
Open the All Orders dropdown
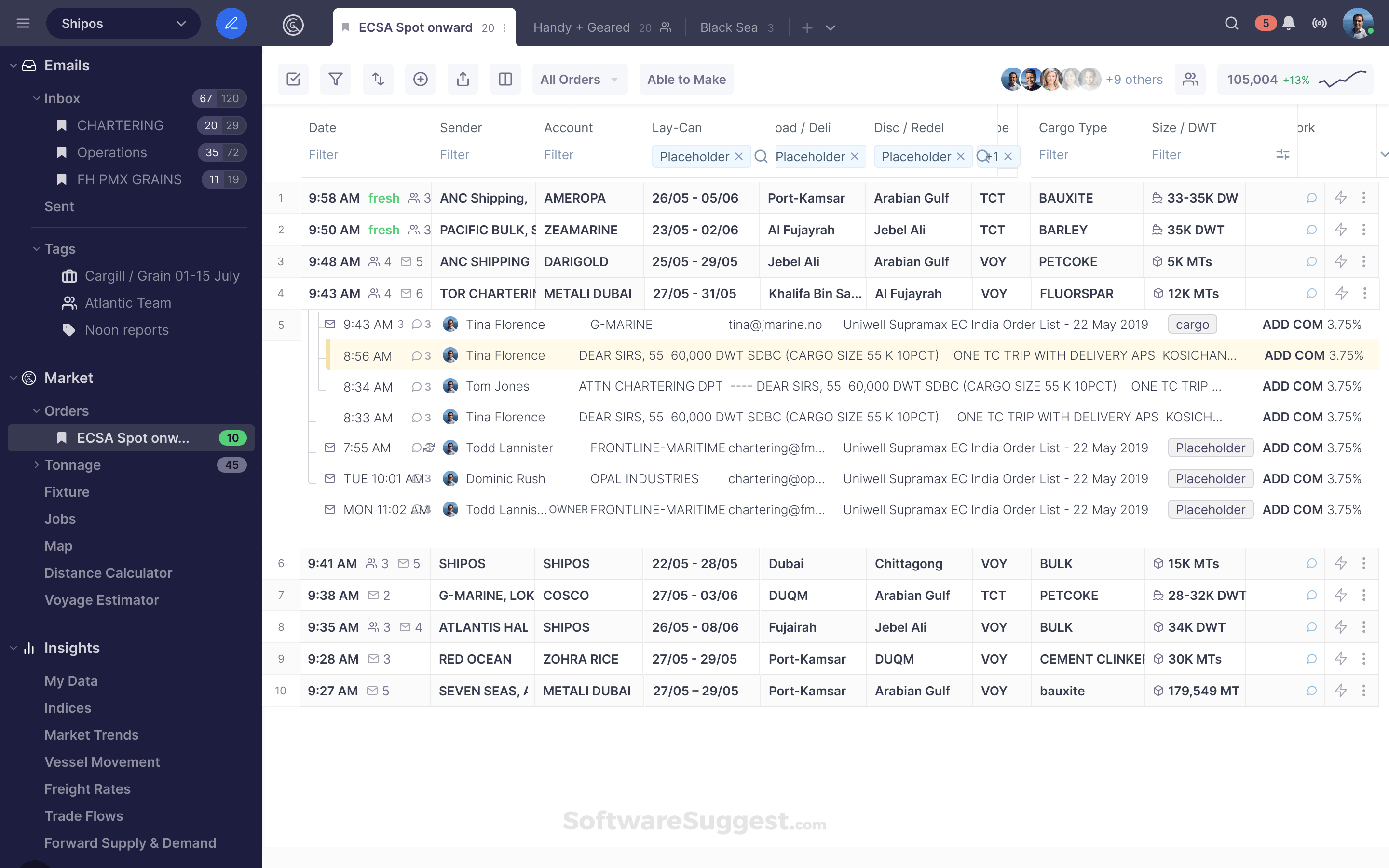click(579, 79)
